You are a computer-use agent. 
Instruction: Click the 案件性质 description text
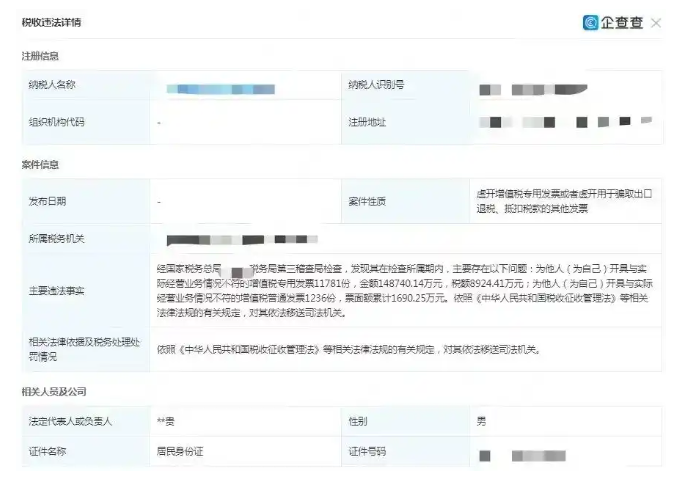coord(564,201)
